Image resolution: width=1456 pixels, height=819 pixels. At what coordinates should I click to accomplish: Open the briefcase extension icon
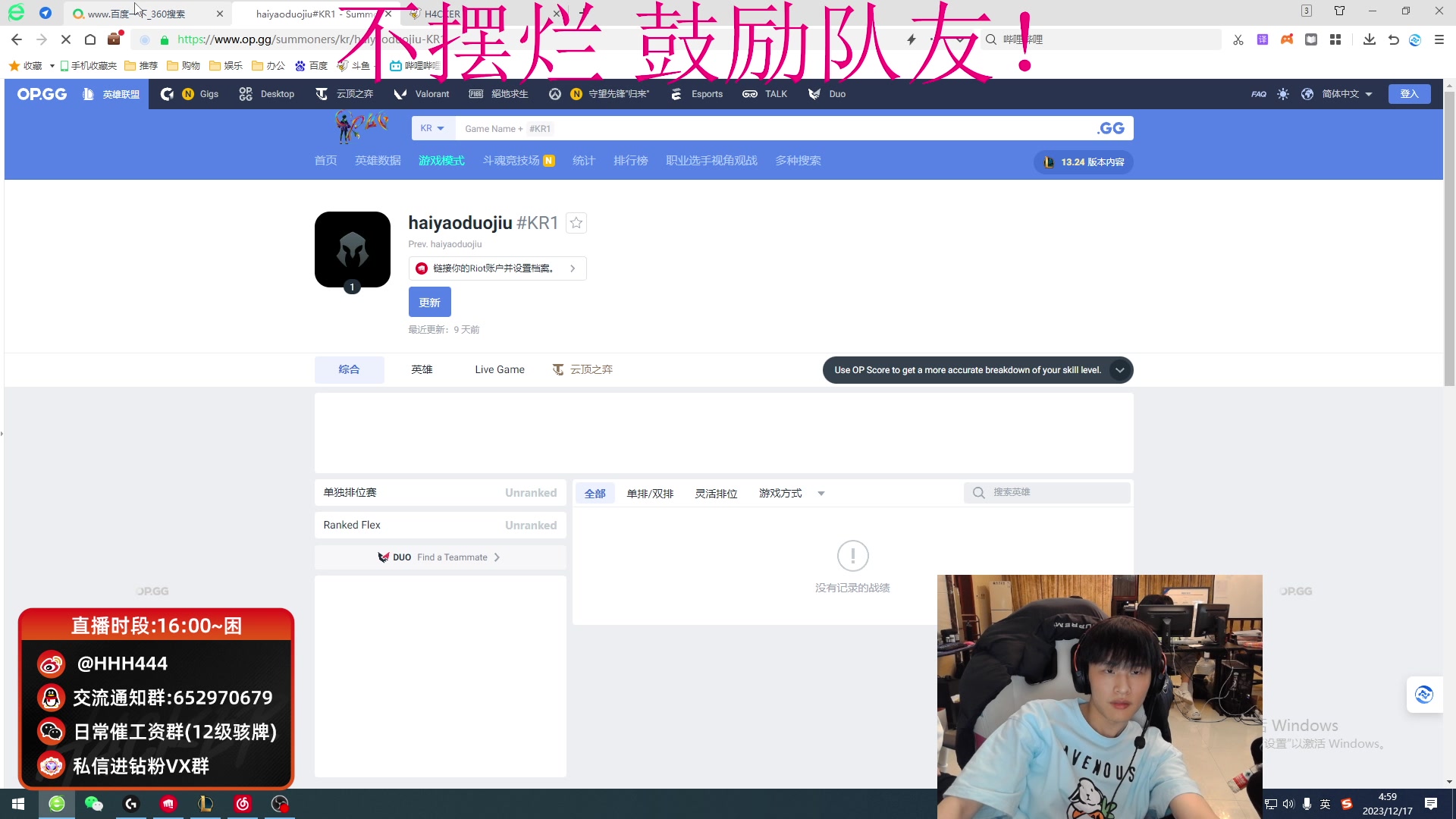[x=115, y=39]
